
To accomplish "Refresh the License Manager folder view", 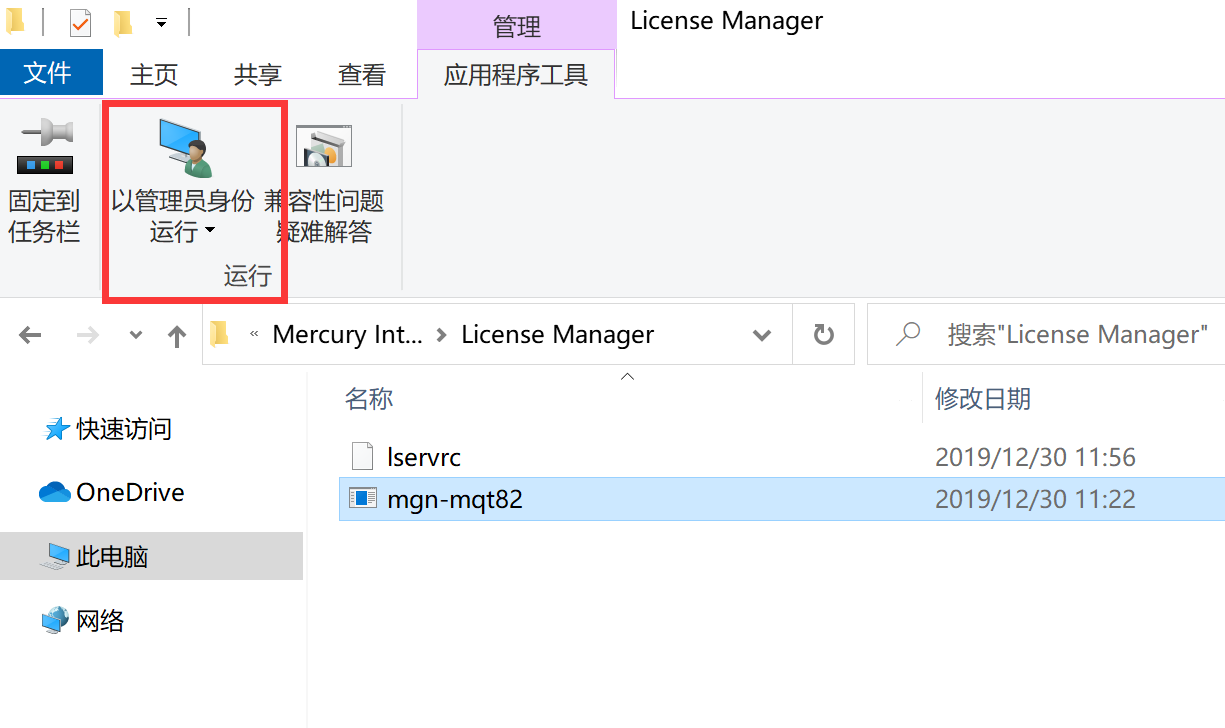I will point(824,334).
